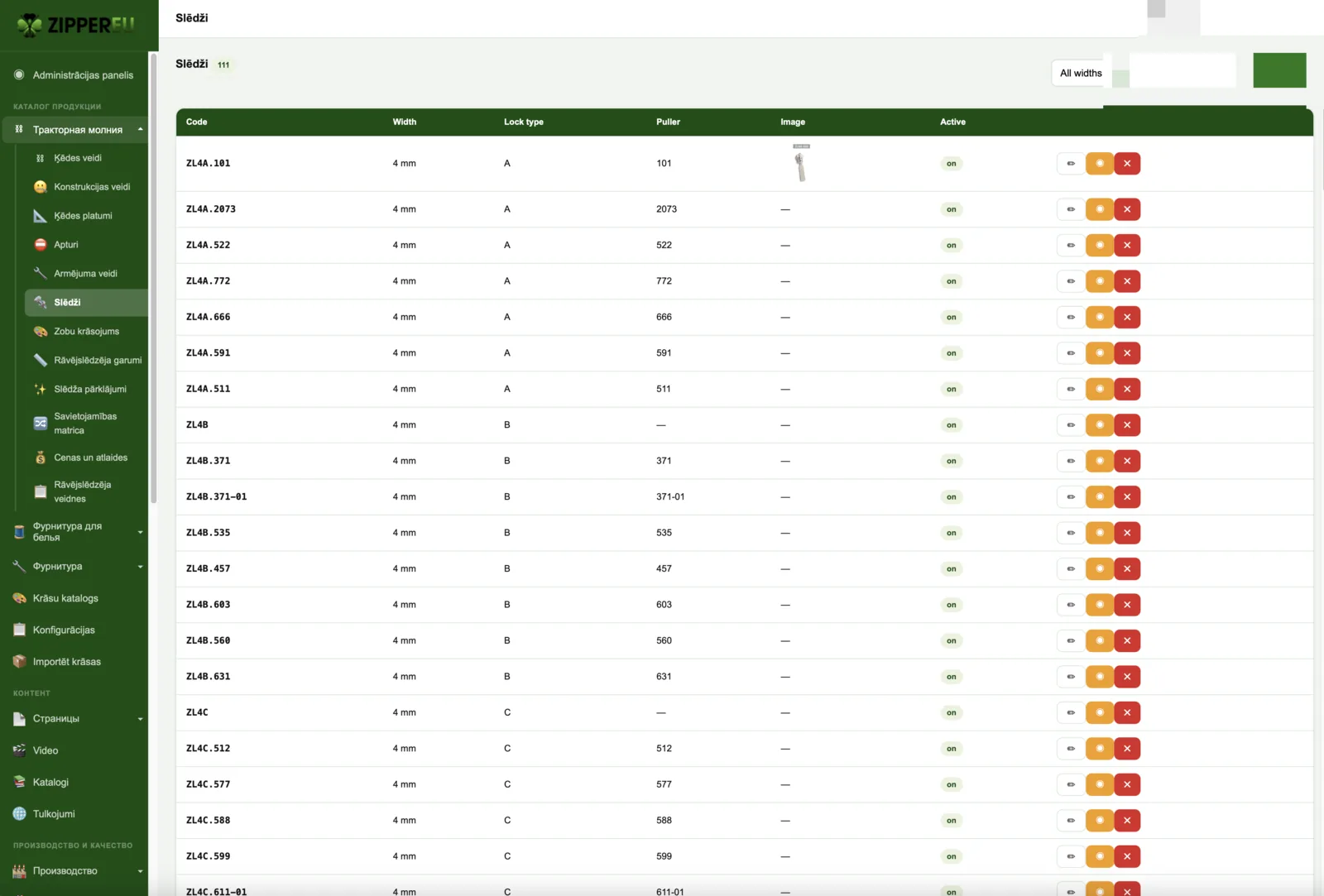The image size is (1324, 896).
Task: Collapse the Тракторная молния sidebar section
Action: (x=140, y=130)
